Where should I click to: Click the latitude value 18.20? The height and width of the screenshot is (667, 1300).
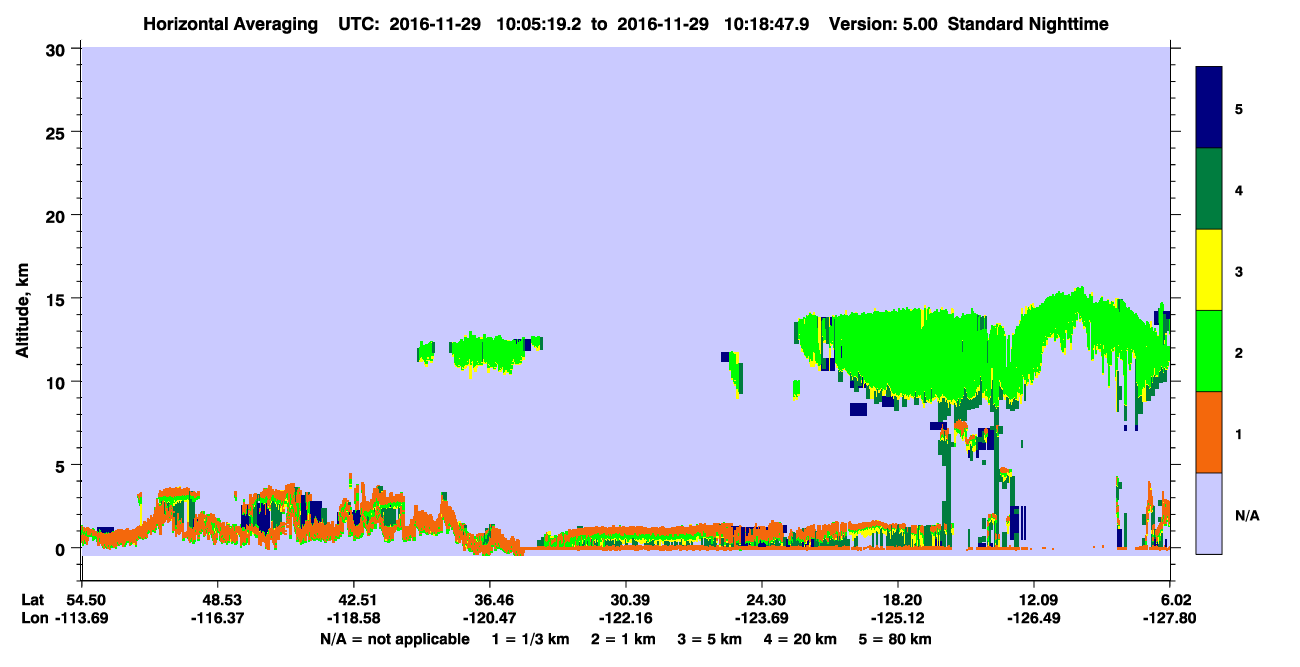[898, 600]
